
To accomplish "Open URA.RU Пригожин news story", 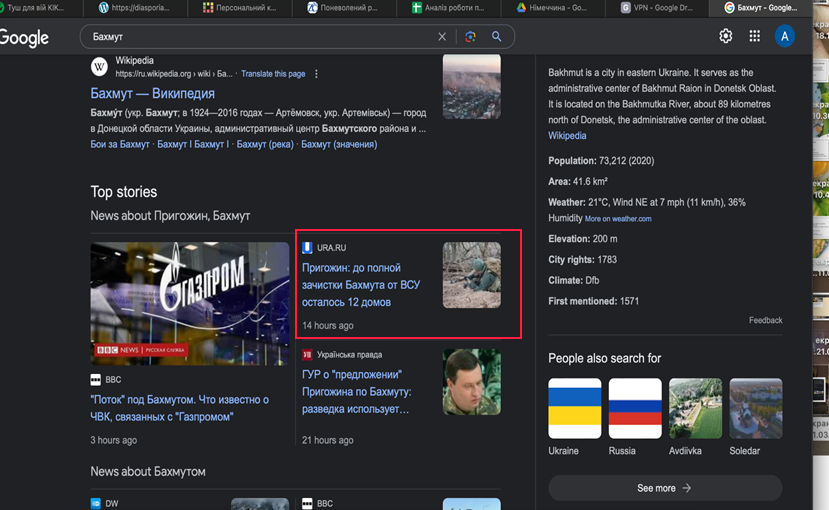I will (351, 285).
